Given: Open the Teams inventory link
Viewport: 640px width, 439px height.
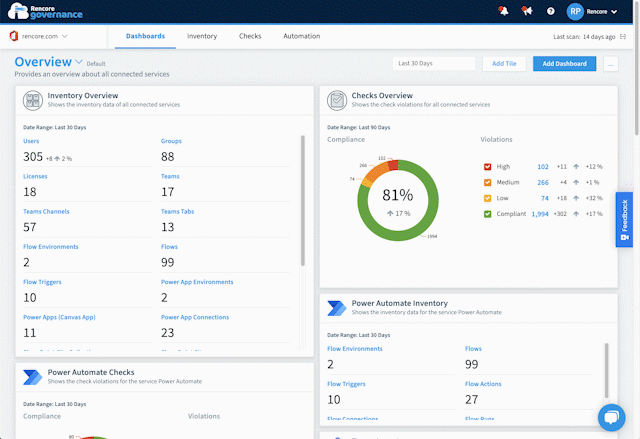Looking at the screenshot, I should point(170,176).
